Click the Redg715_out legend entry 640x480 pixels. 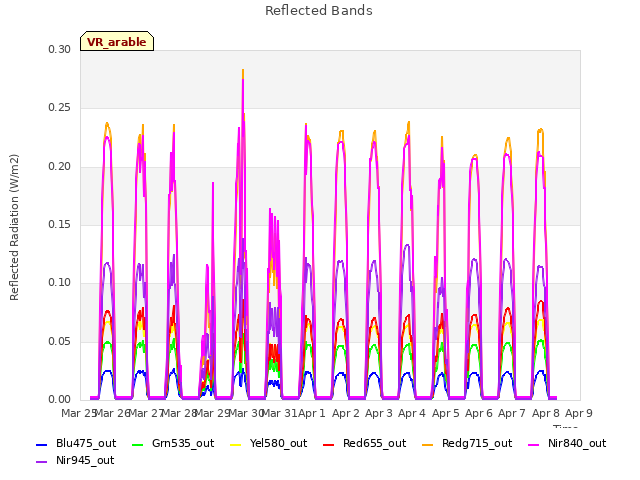(467, 444)
